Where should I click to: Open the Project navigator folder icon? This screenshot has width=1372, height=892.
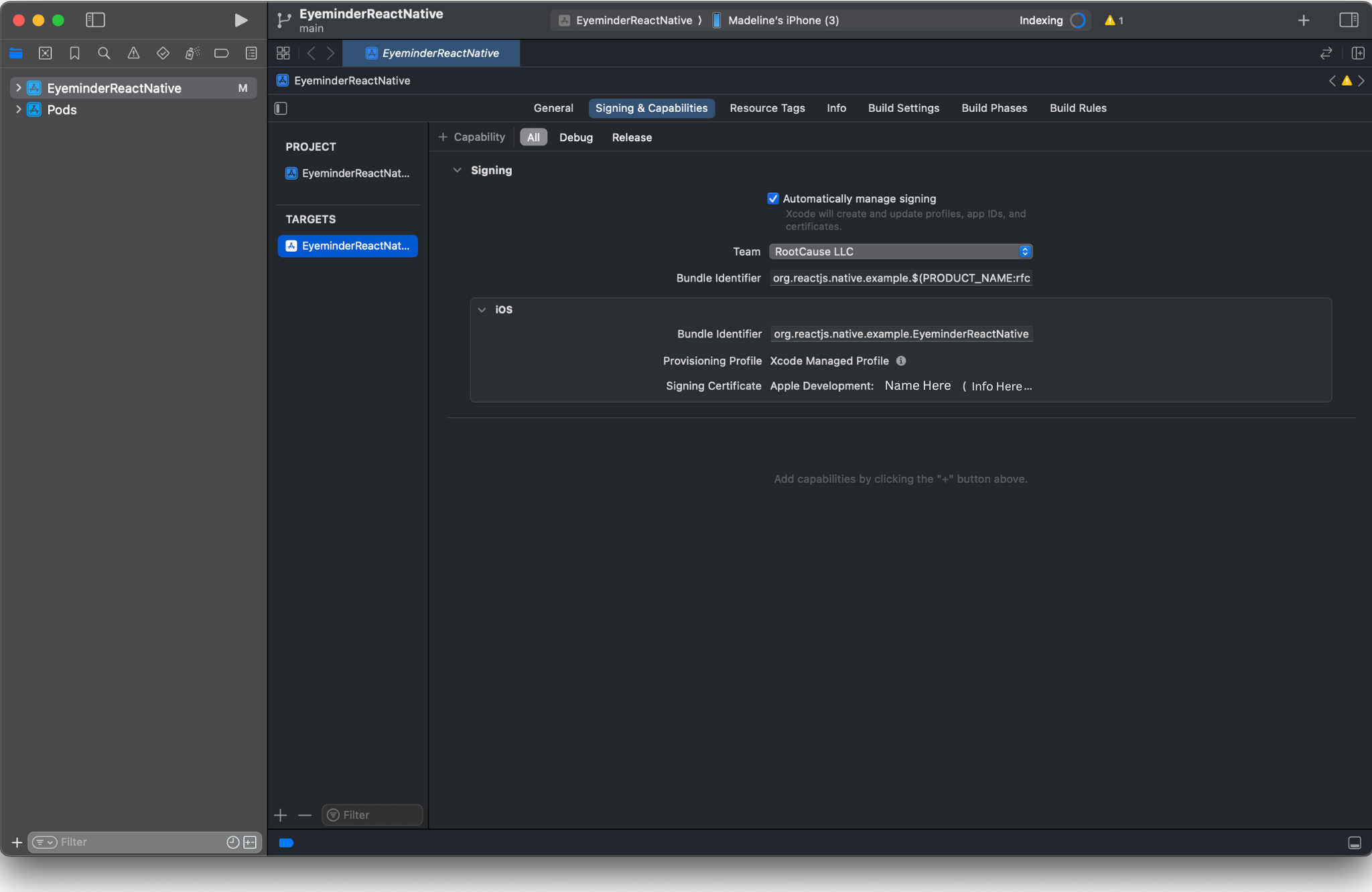pos(16,53)
